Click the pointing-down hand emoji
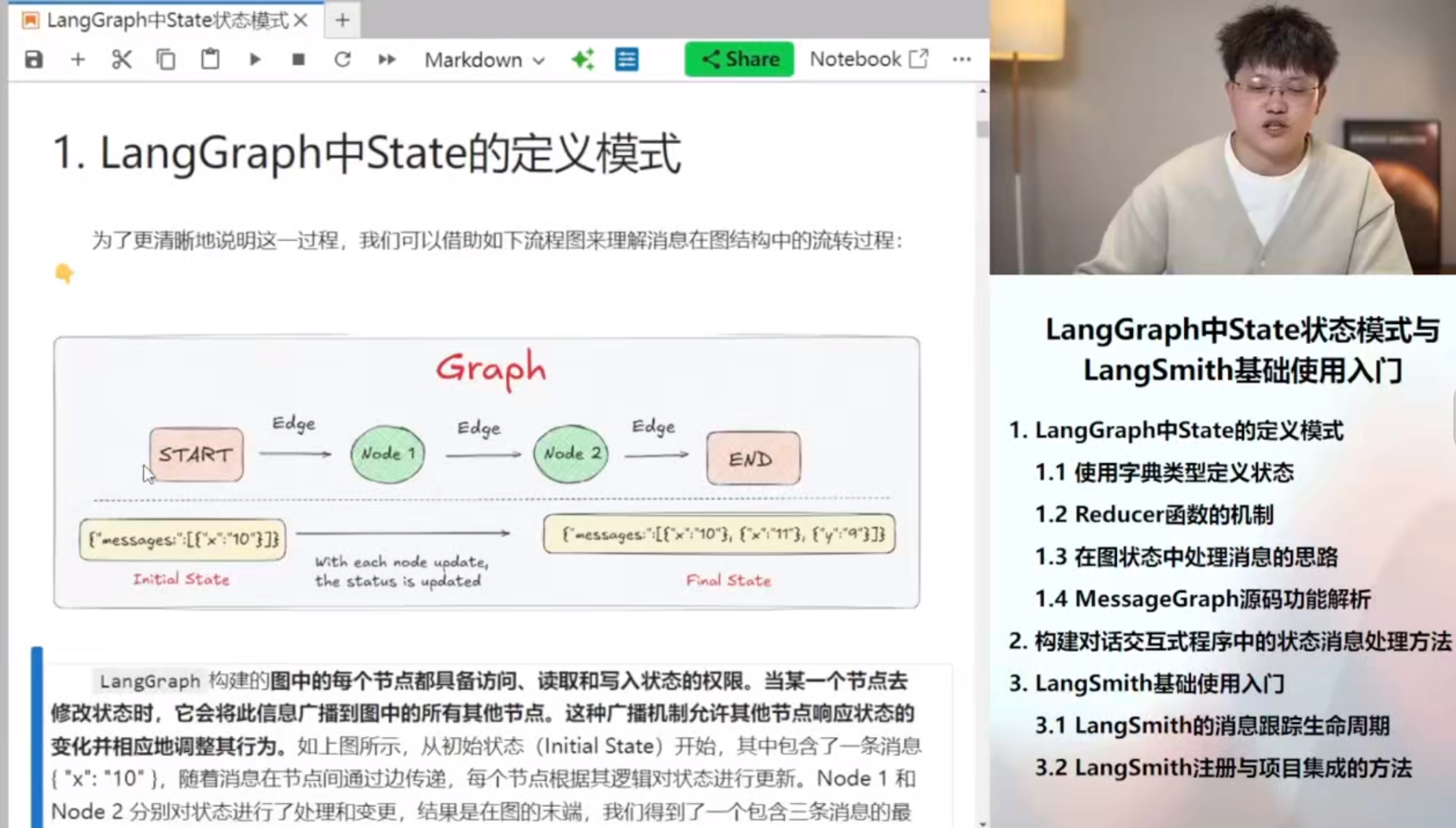The height and width of the screenshot is (828, 1456). point(64,273)
